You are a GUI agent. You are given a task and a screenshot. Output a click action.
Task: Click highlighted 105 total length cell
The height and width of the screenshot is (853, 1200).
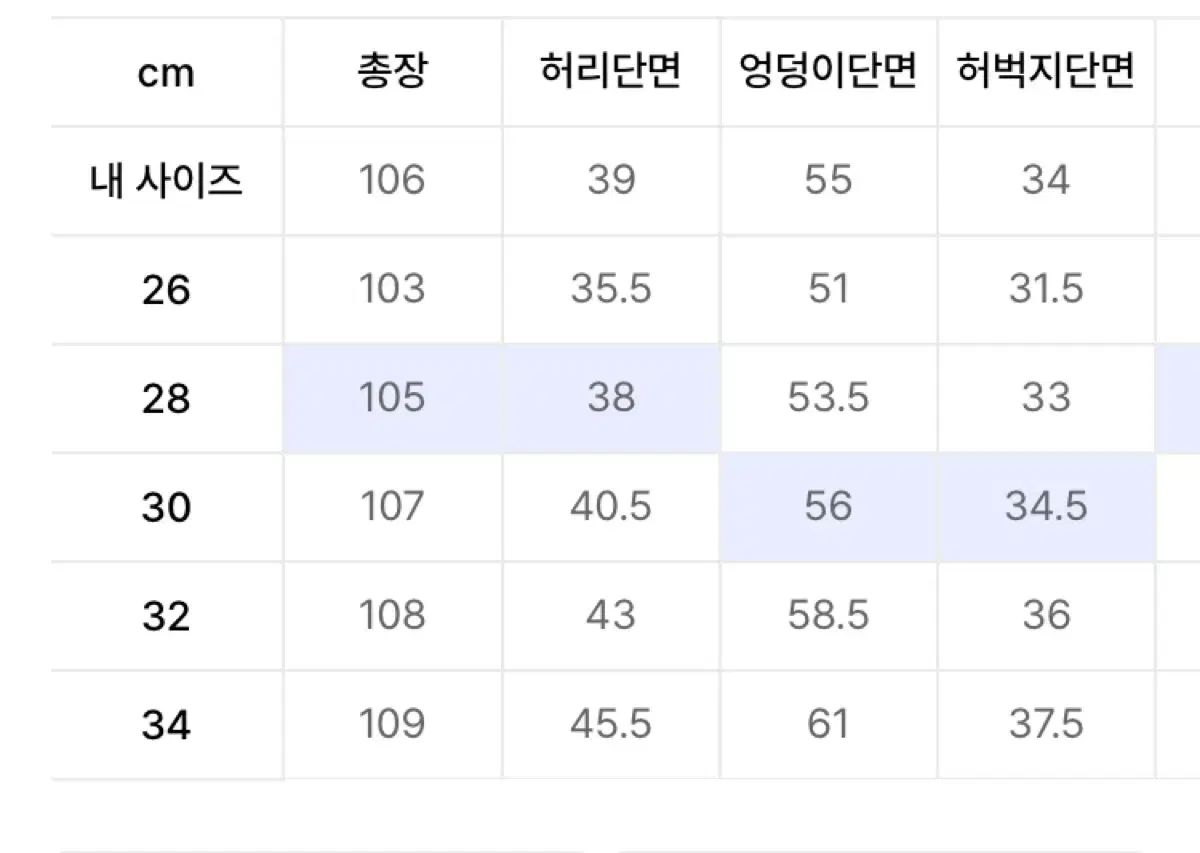[392, 398]
